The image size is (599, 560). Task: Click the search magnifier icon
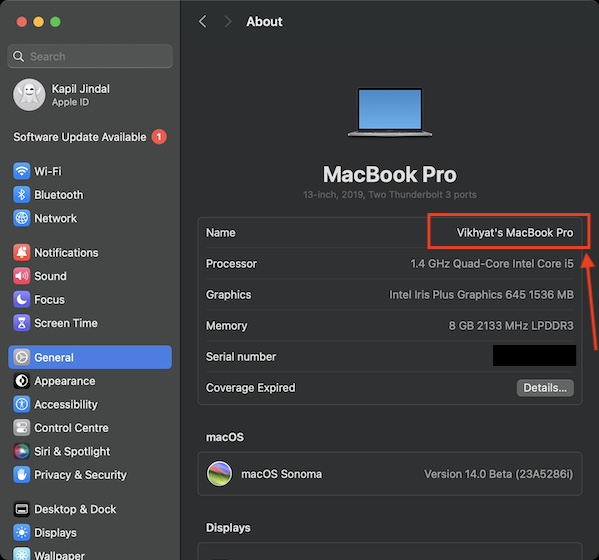click(x=18, y=57)
